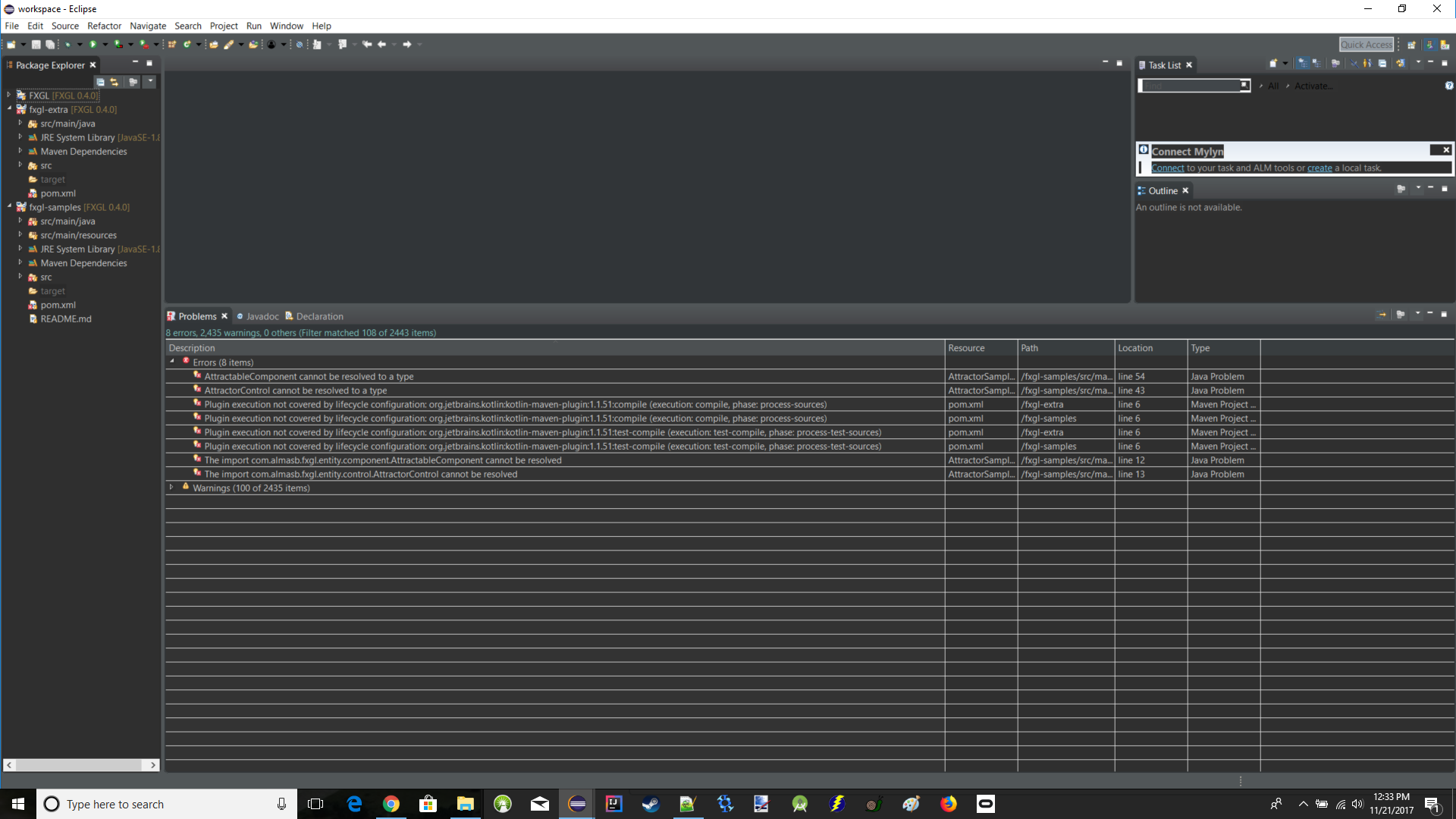Click Collapse All in Package Explorer
1456x819 pixels.
pyautogui.click(x=100, y=82)
